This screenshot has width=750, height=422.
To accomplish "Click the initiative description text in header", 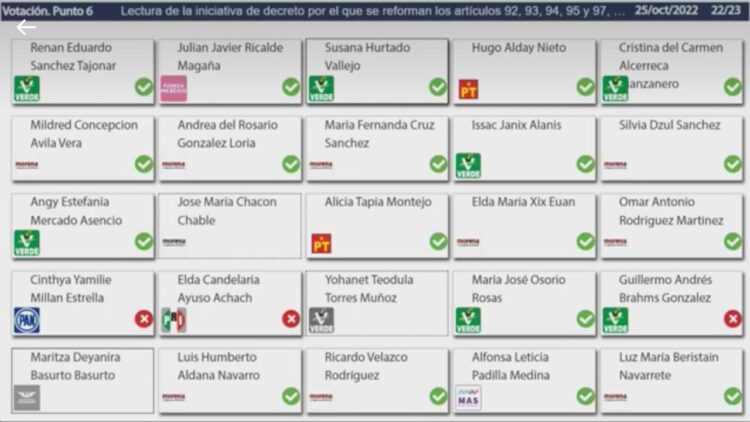I will tap(373, 11).
